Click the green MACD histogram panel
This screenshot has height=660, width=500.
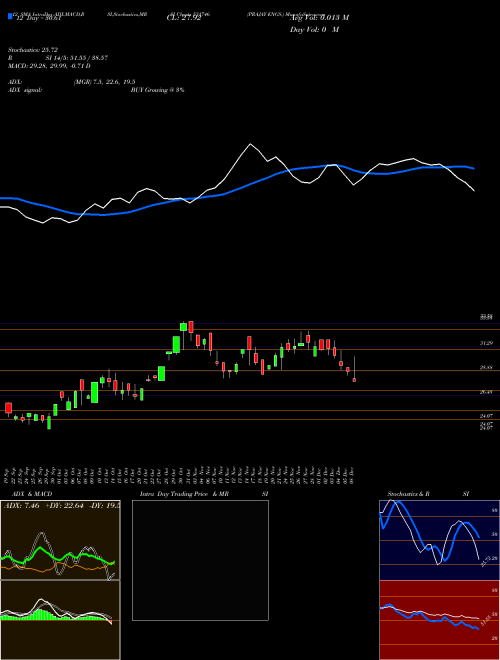point(60,620)
